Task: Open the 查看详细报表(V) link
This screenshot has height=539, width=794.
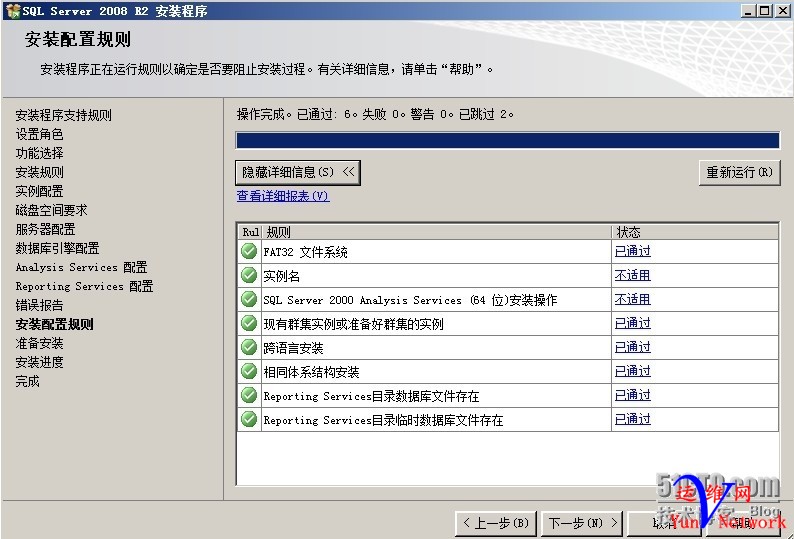Action: (x=283, y=196)
